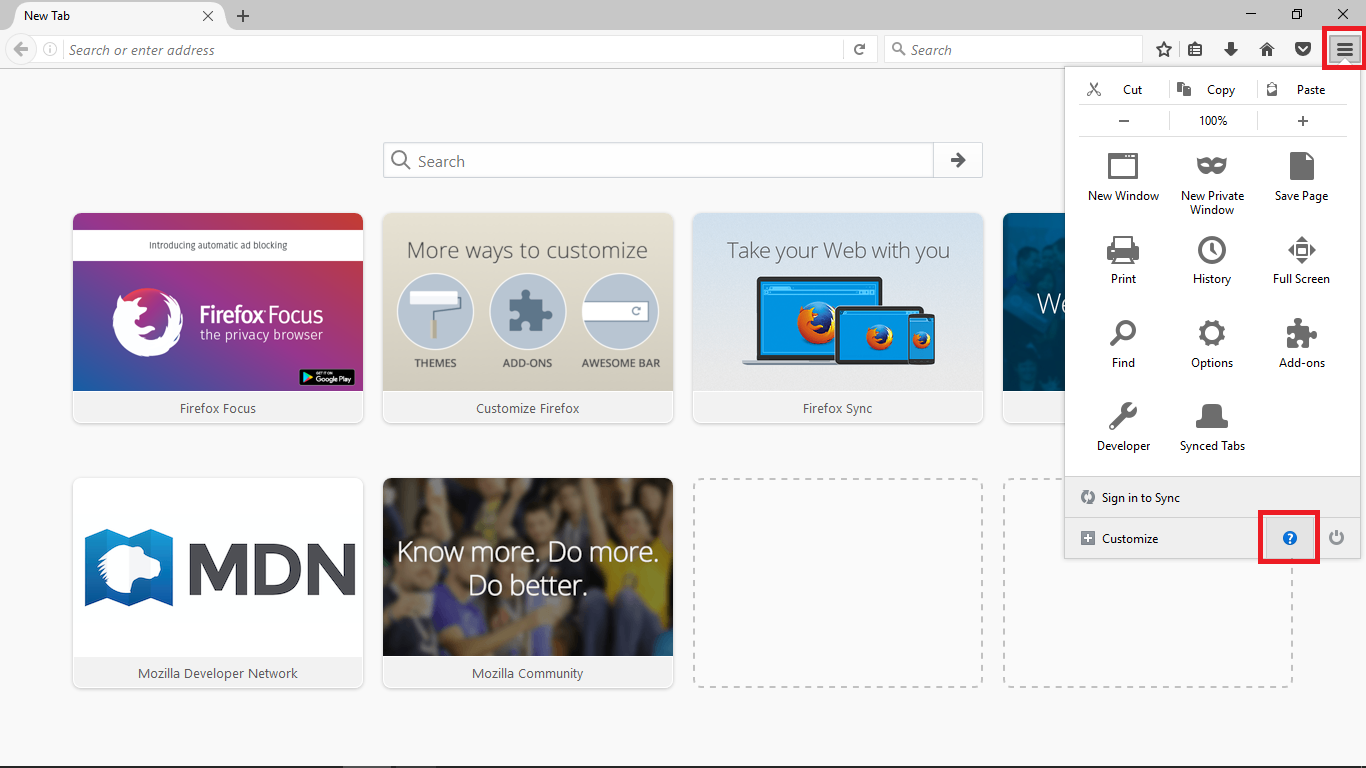Choose Save Page in menu
Screen dimensions: 1366x768
coord(1301,177)
